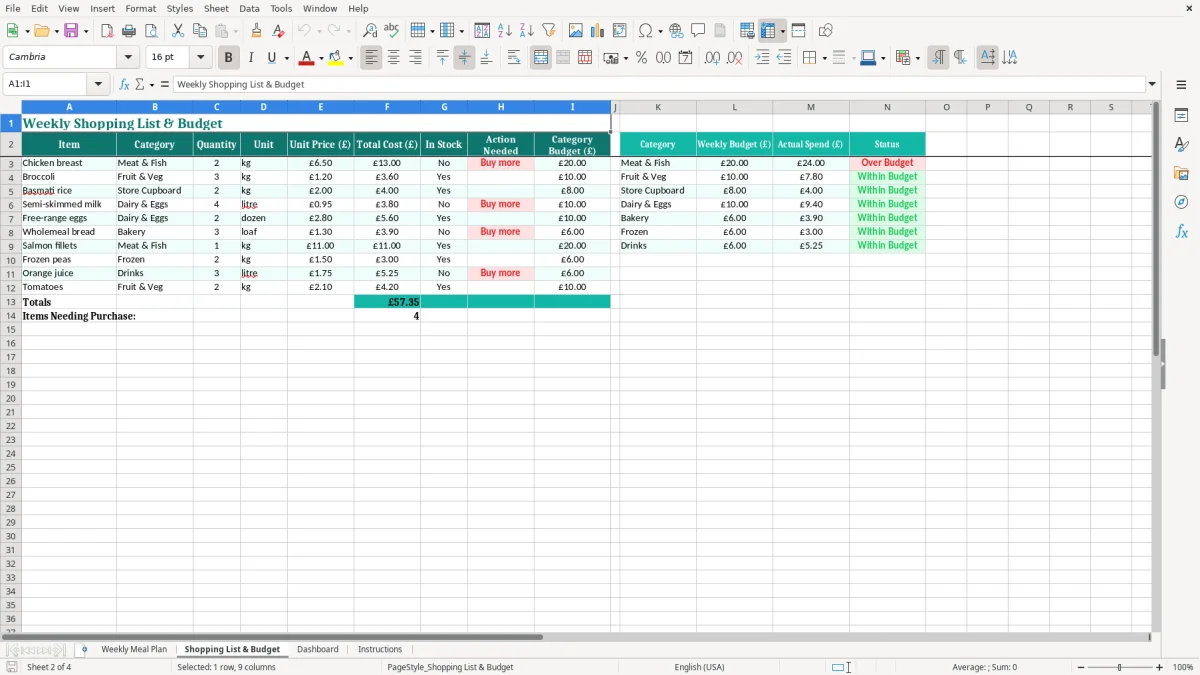Click Format as Percent icon
The image size is (1200, 675).
[x=642, y=58]
